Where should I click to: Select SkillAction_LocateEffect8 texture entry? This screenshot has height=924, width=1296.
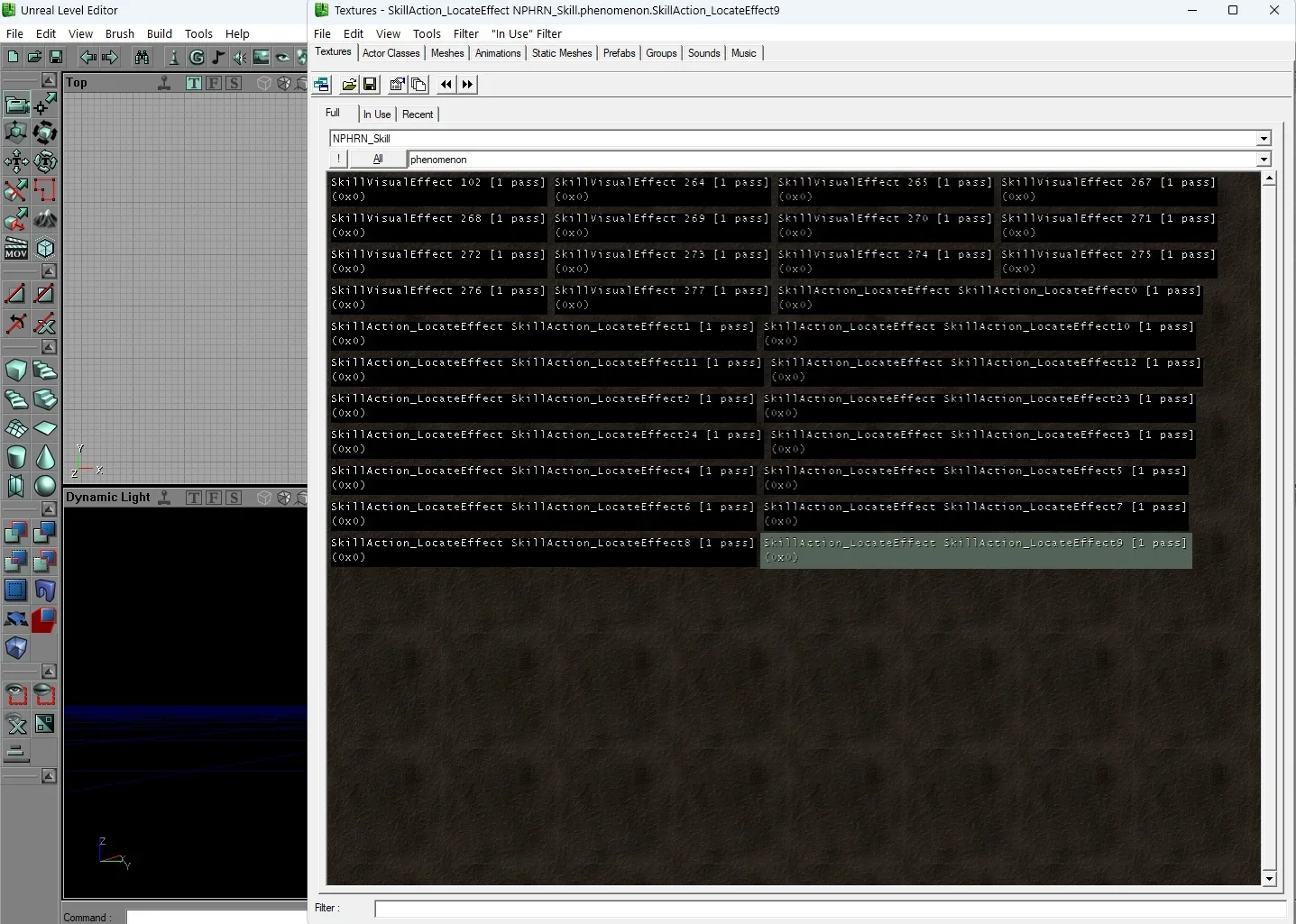pyautogui.click(x=543, y=550)
